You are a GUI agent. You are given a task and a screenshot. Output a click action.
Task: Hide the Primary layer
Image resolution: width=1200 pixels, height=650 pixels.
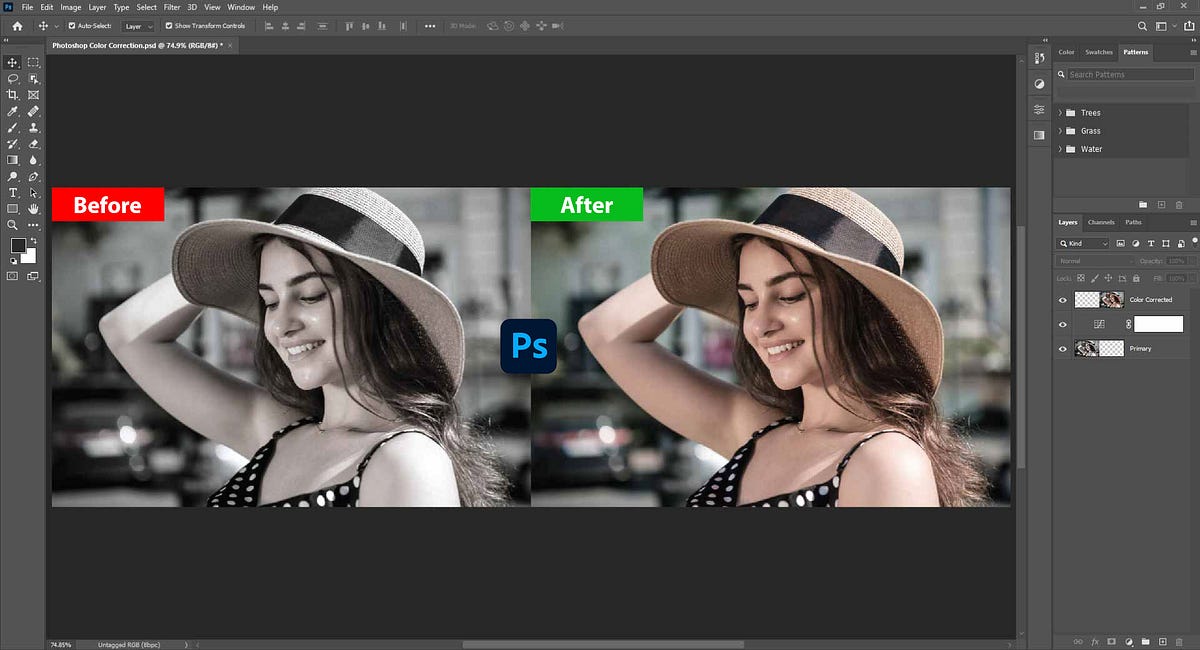tap(1063, 348)
